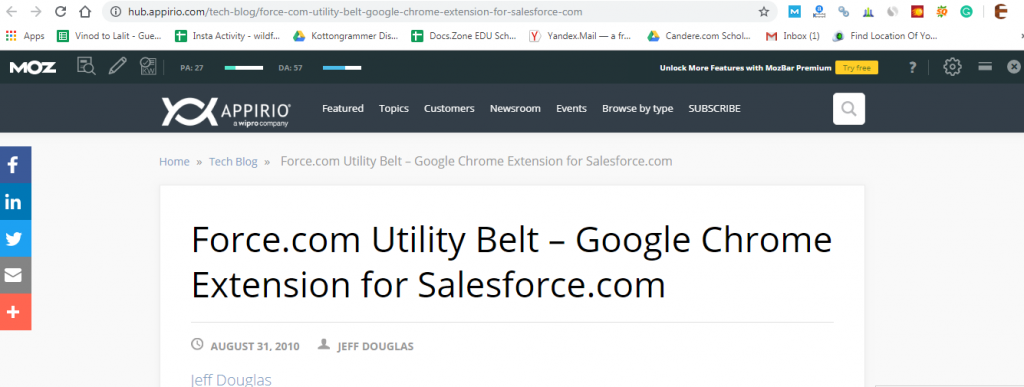Image resolution: width=1024 pixels, height=387 pixels.
Task: Open Browse by type menu
Action: coord(637,108)
